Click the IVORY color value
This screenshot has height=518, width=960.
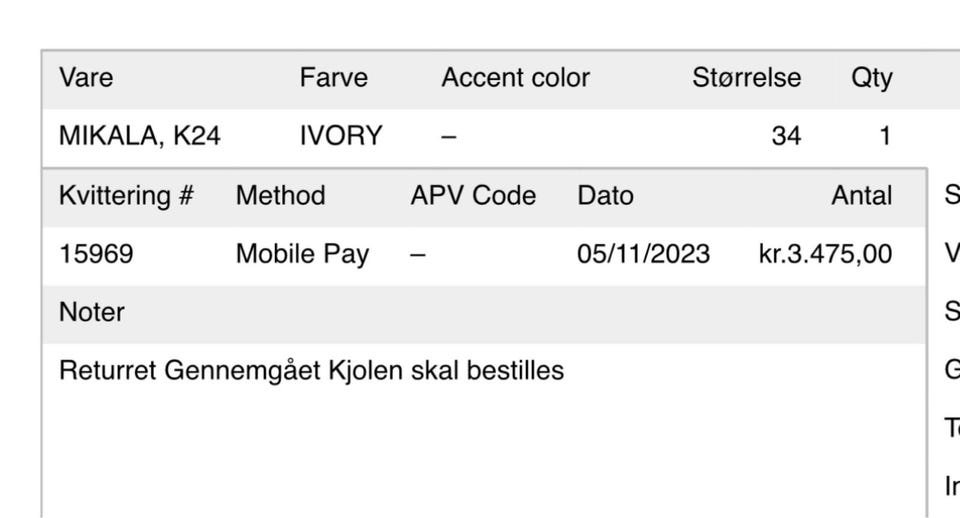tap(341, 136)
